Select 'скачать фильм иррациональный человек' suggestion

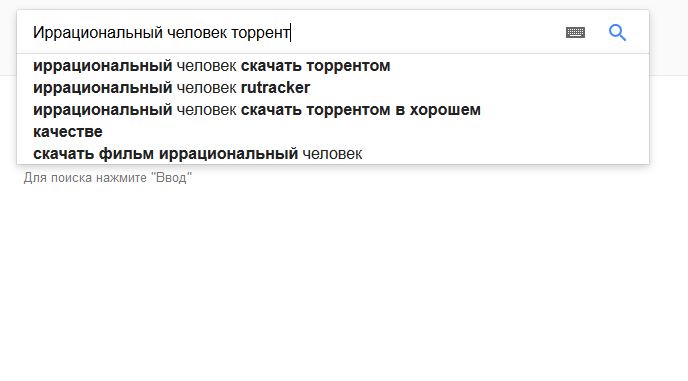coord(333,154)
